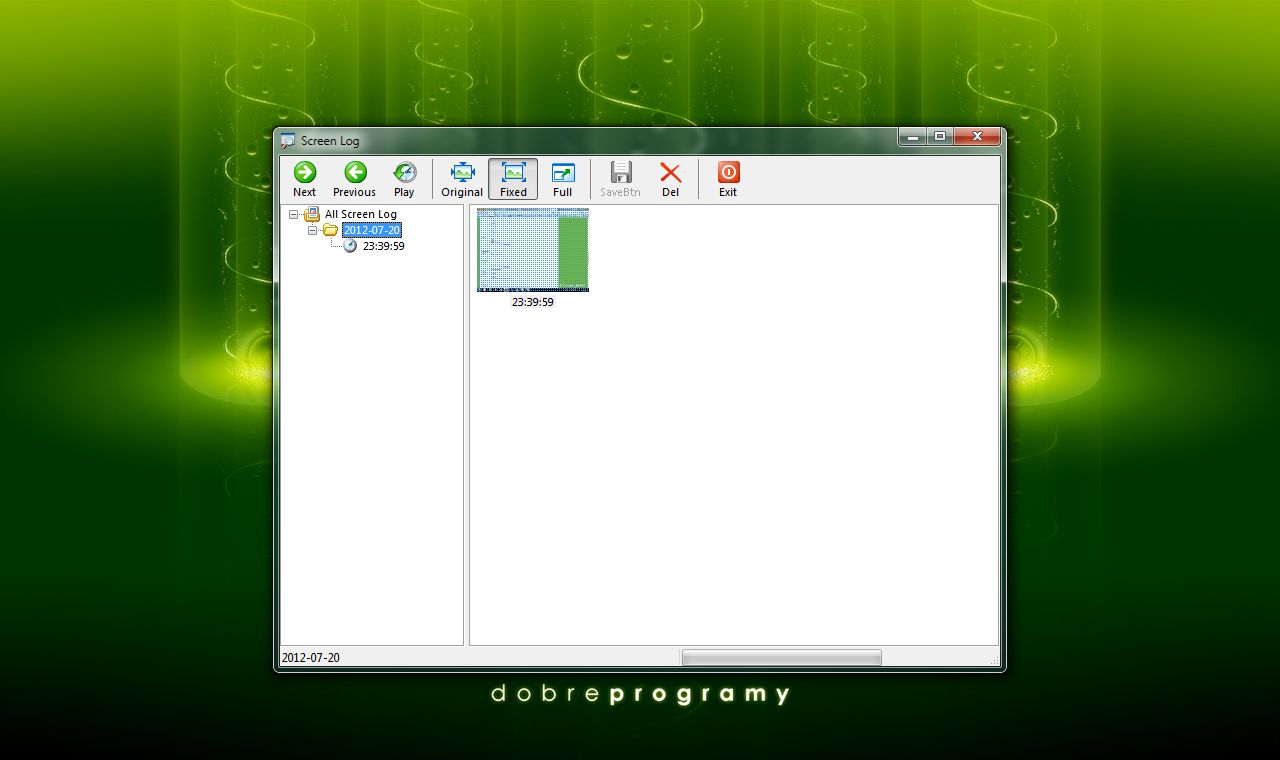1280x760 pixels.
Task: Click the status bar progress bar
Action: 781,657
